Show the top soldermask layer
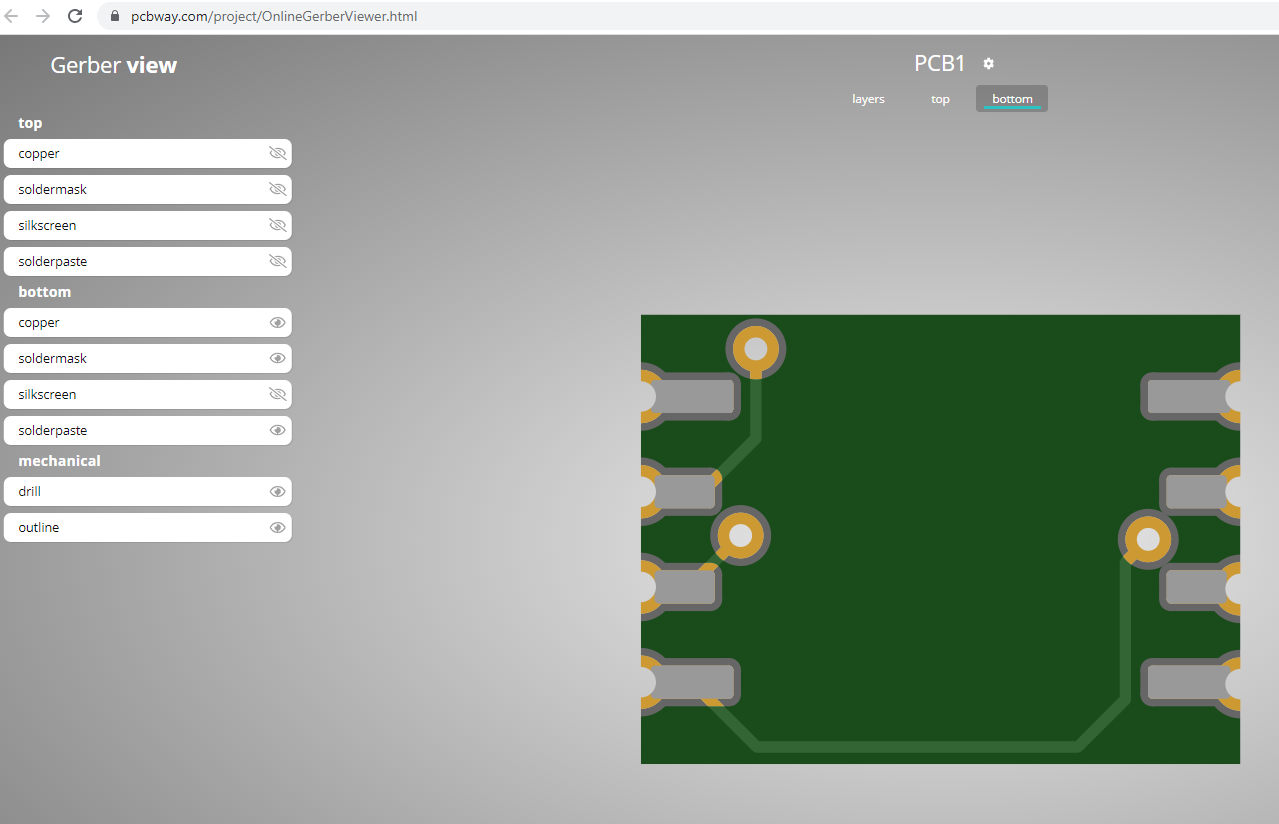 point(277,190)
